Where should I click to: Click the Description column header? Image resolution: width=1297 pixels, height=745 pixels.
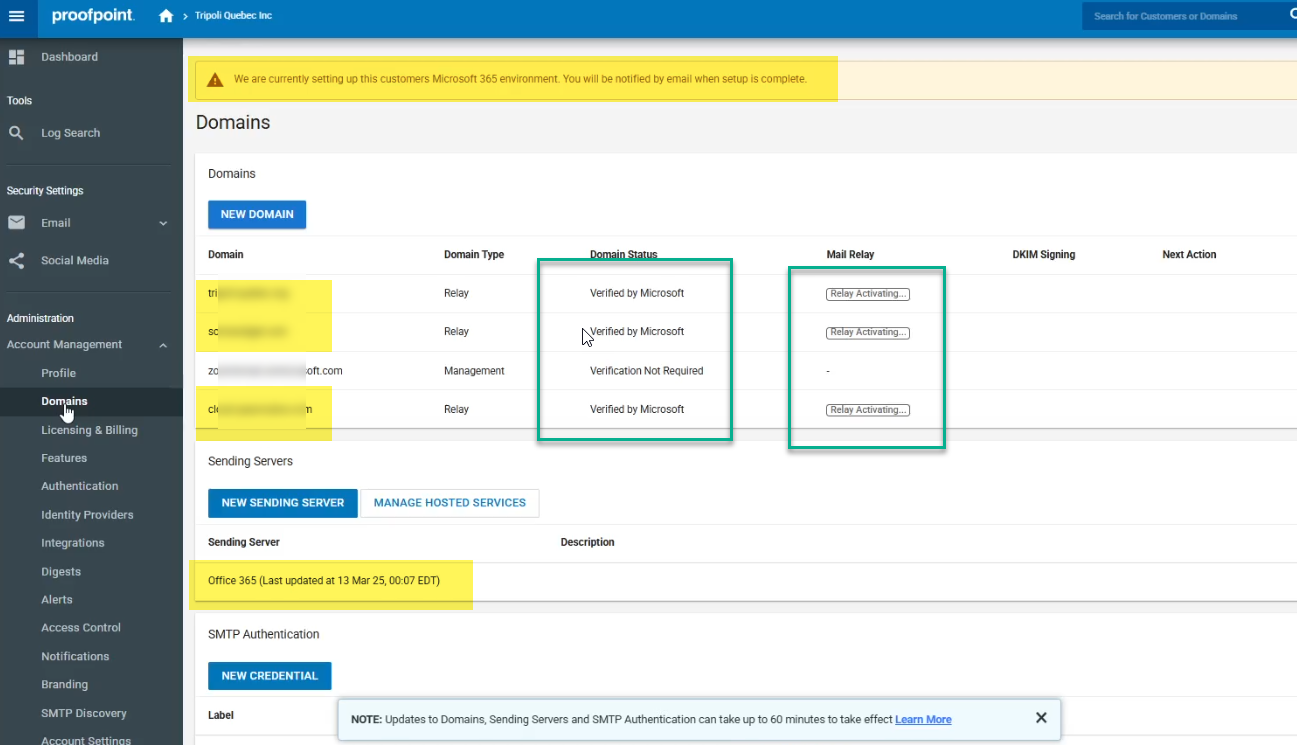[x=587, y=542]
